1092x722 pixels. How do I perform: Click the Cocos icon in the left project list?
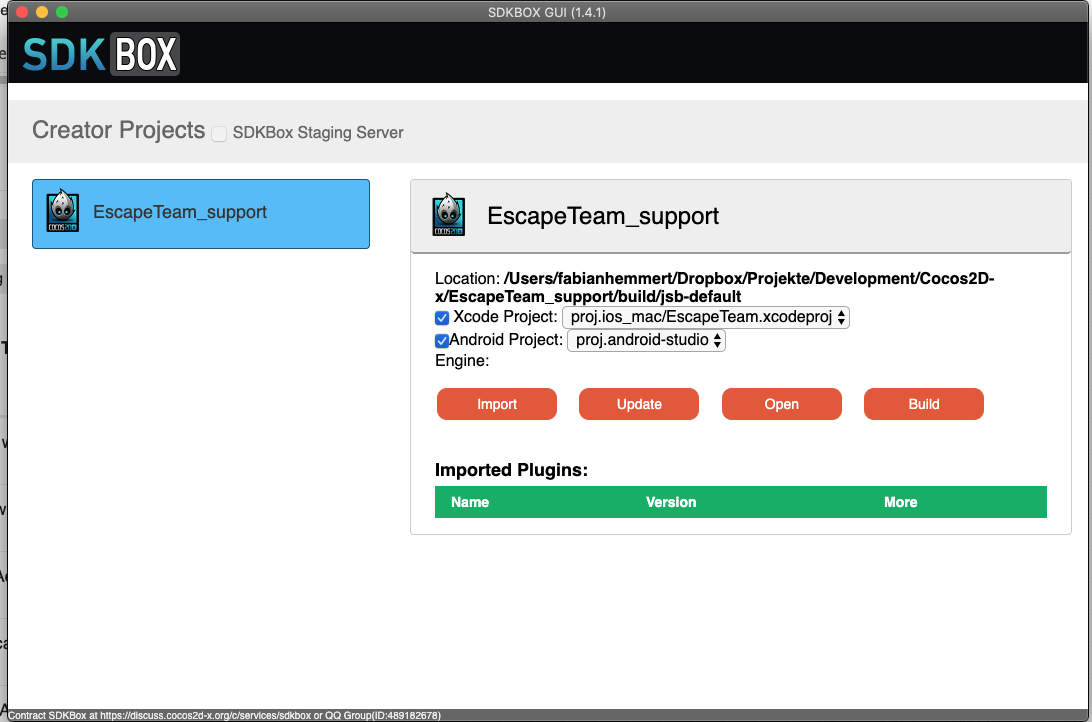point(63,212)
